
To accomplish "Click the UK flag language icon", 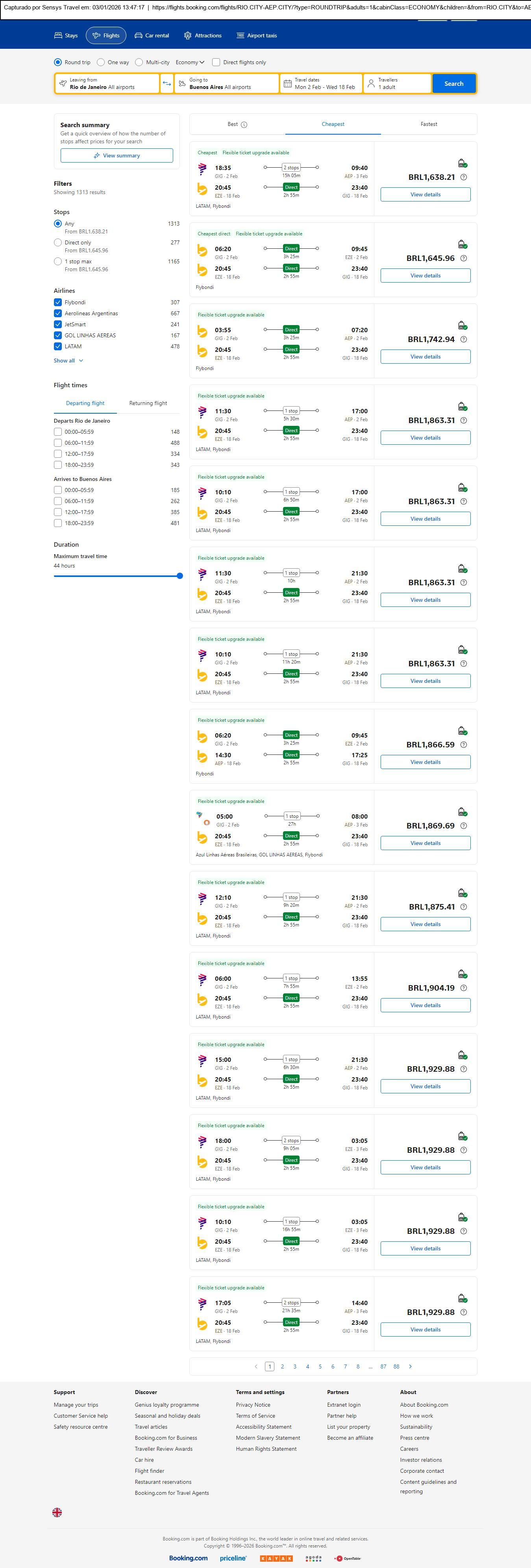I will point(57,1511).
